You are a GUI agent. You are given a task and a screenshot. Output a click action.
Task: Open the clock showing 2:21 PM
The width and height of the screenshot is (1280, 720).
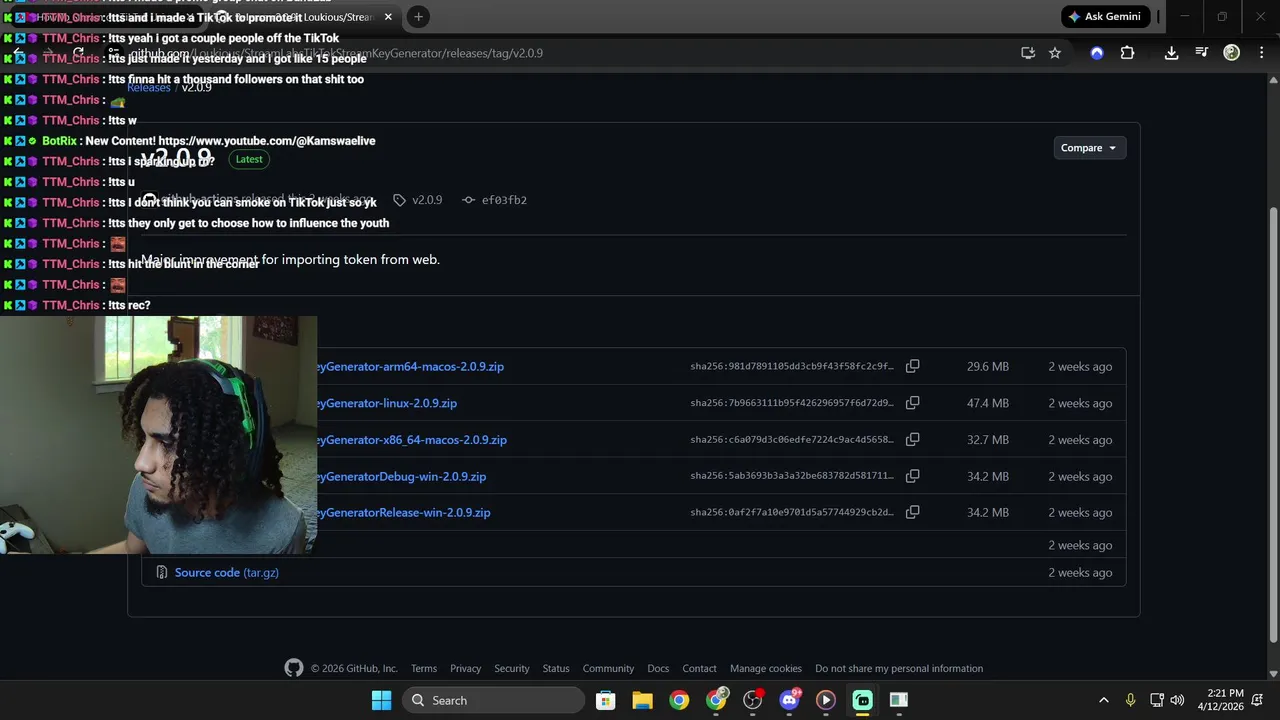1219,700
